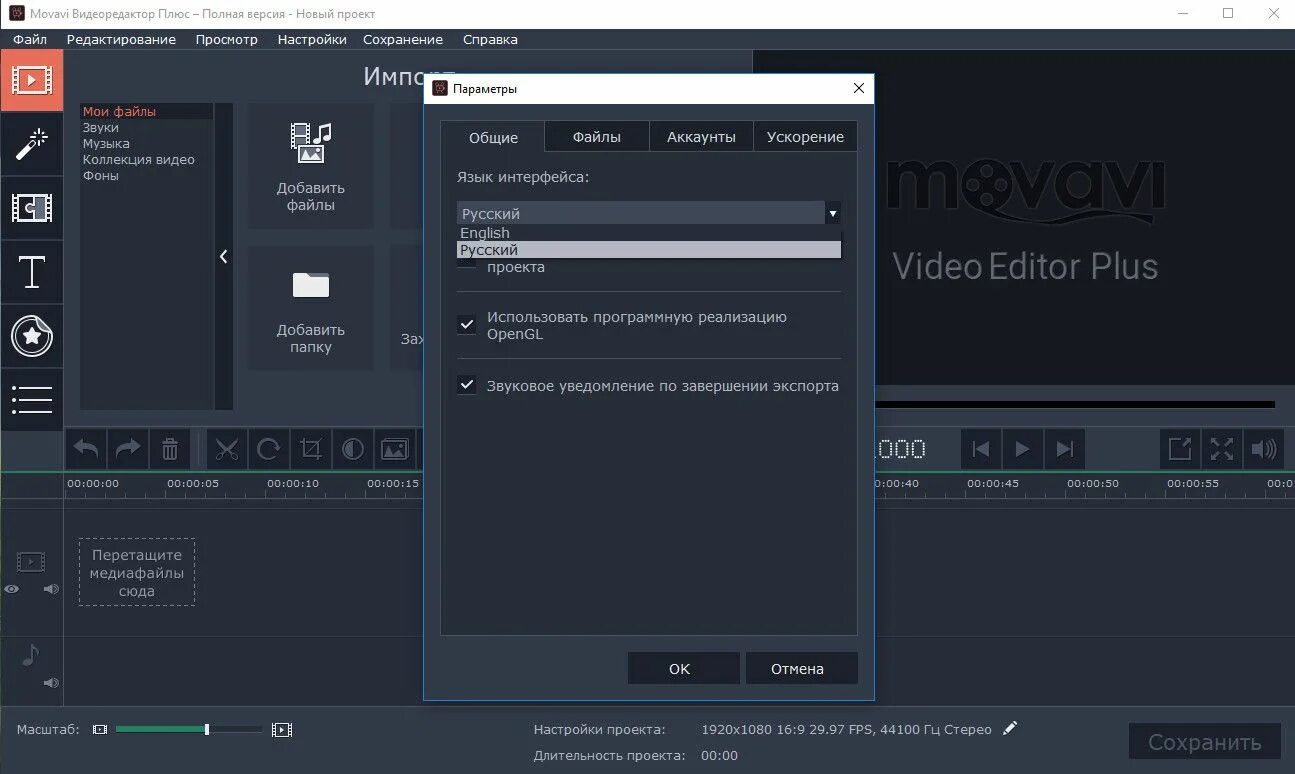Open the Просмотр menu
Image resolution: width=1295 pixels, height=774 pixels.
226,39
